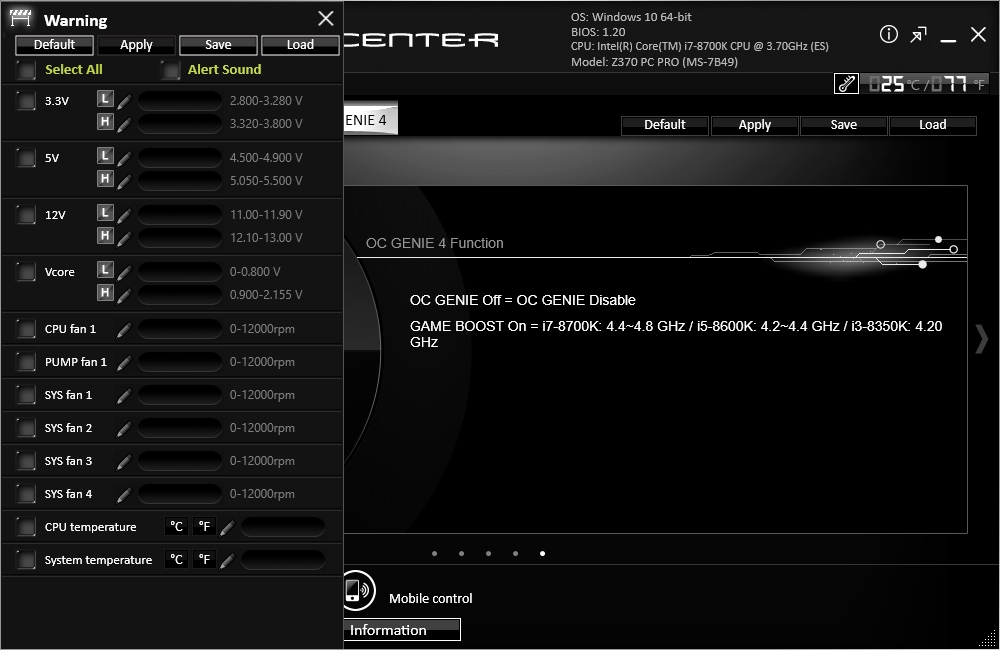The width and height of the screenshot is (1000, 650).
Task: Click the detach window arrow icon
Action: pyautogui.click(x=918, y=35)
